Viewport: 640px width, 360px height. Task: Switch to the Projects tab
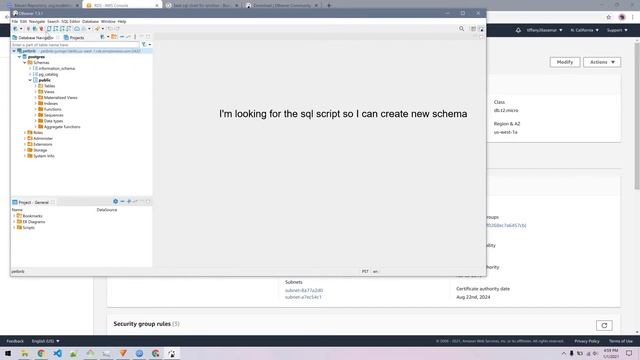(74, 38)
